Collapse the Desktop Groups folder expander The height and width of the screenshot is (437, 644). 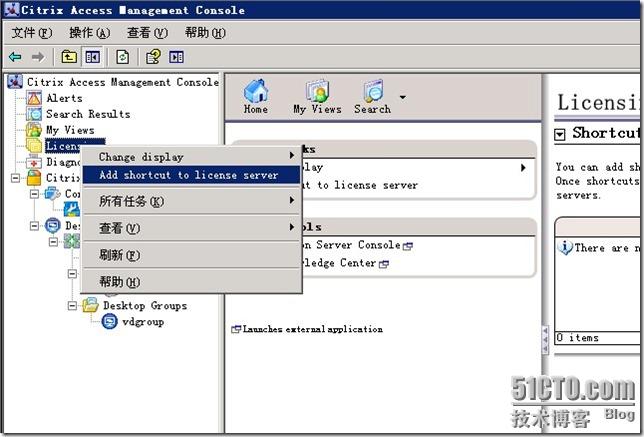[72, 306]
